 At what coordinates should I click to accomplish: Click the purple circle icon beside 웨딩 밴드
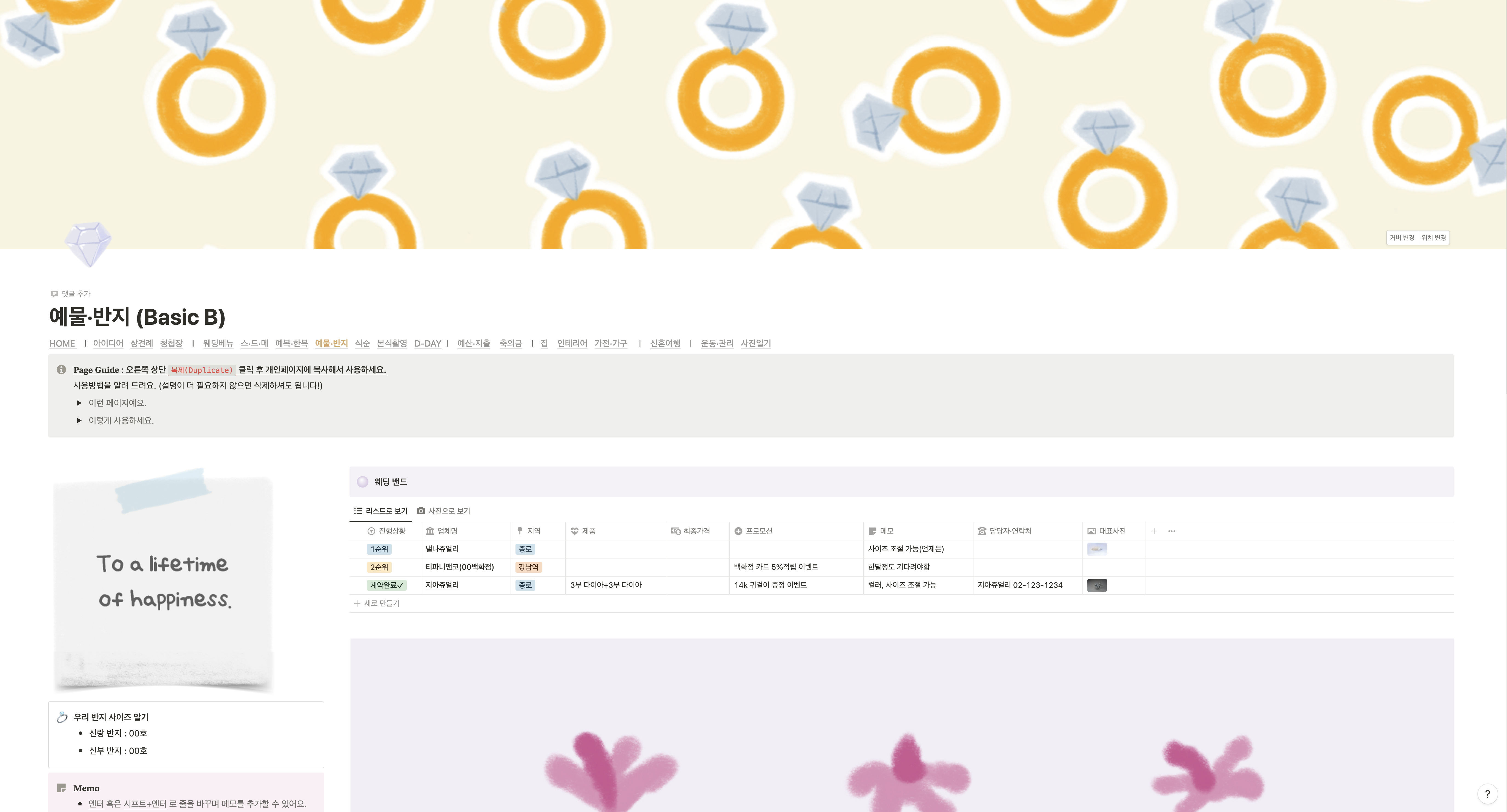tap(363, 482)
